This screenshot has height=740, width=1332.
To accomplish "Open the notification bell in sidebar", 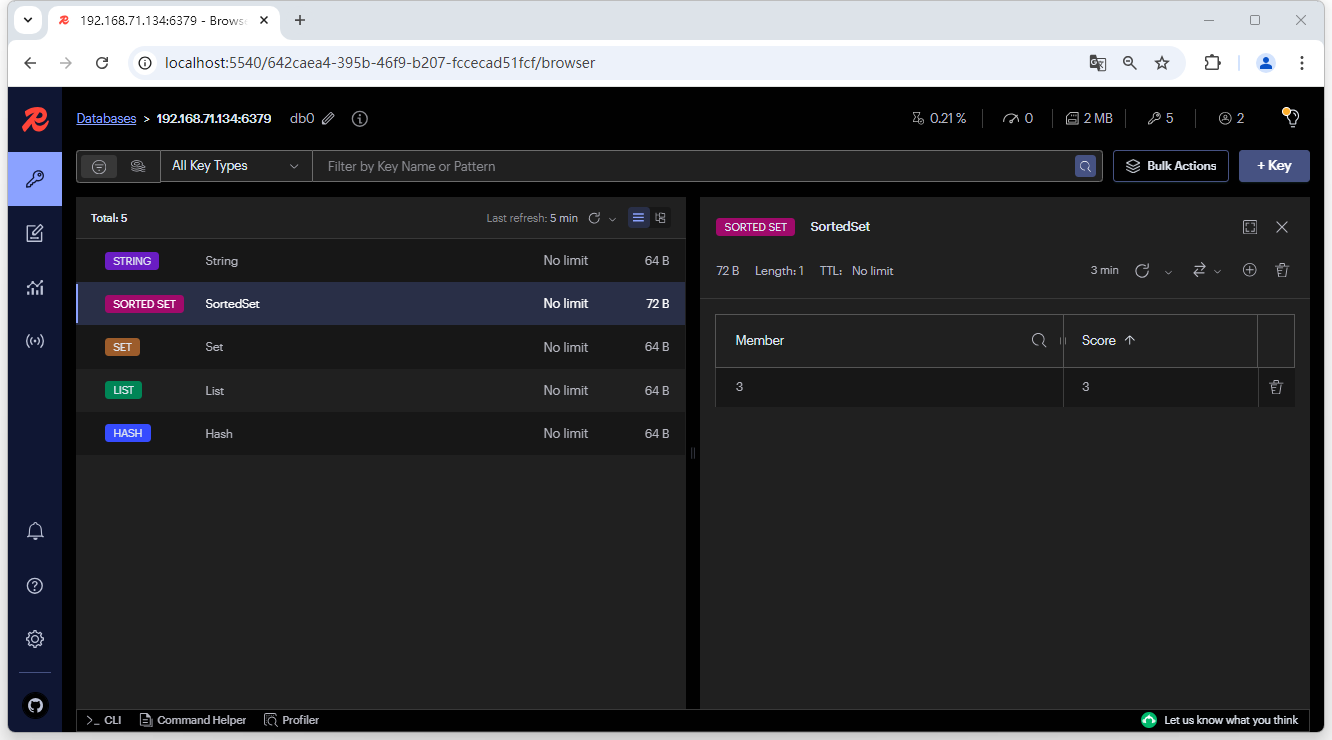I will 35,531.
